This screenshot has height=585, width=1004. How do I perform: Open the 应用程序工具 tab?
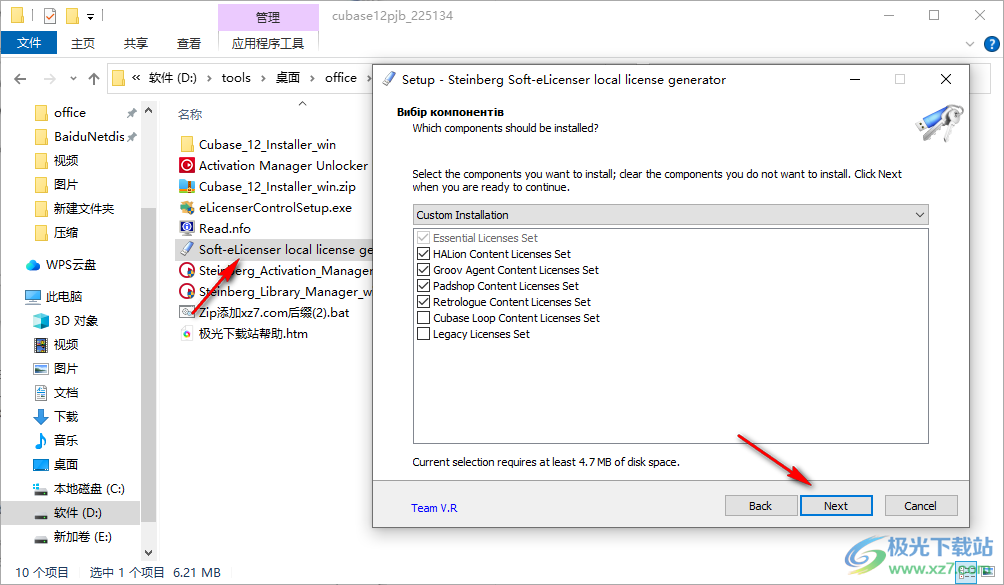coord(268,43)
